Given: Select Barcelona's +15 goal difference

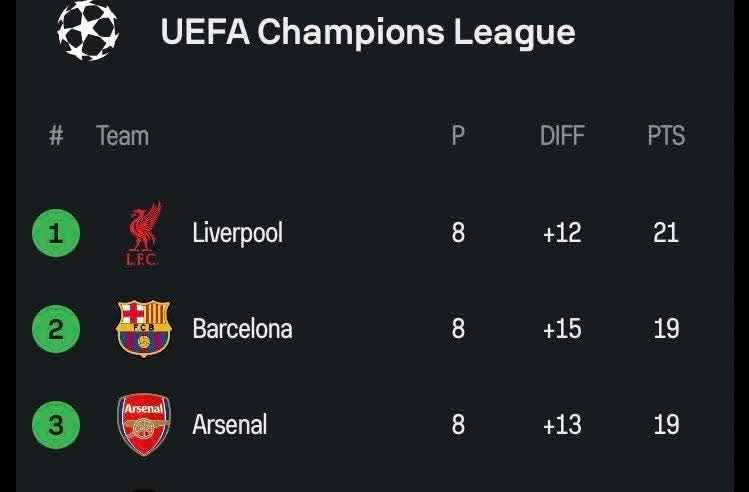Looking at the screenshot, I should pyautogui.click(x=562, y=329).
